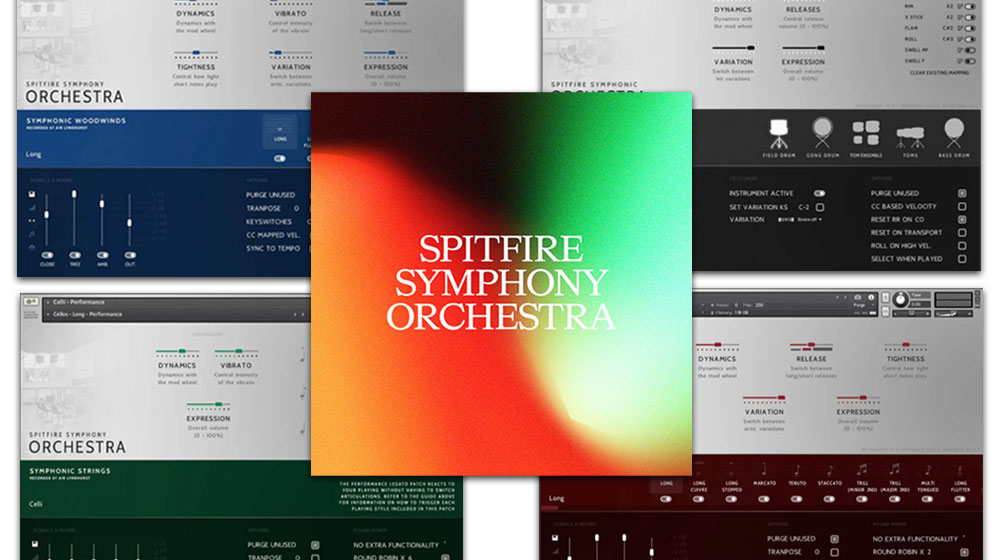Select the Toms instrument icon
Viewport: 1000px width, 560px height.
(910, 137)
